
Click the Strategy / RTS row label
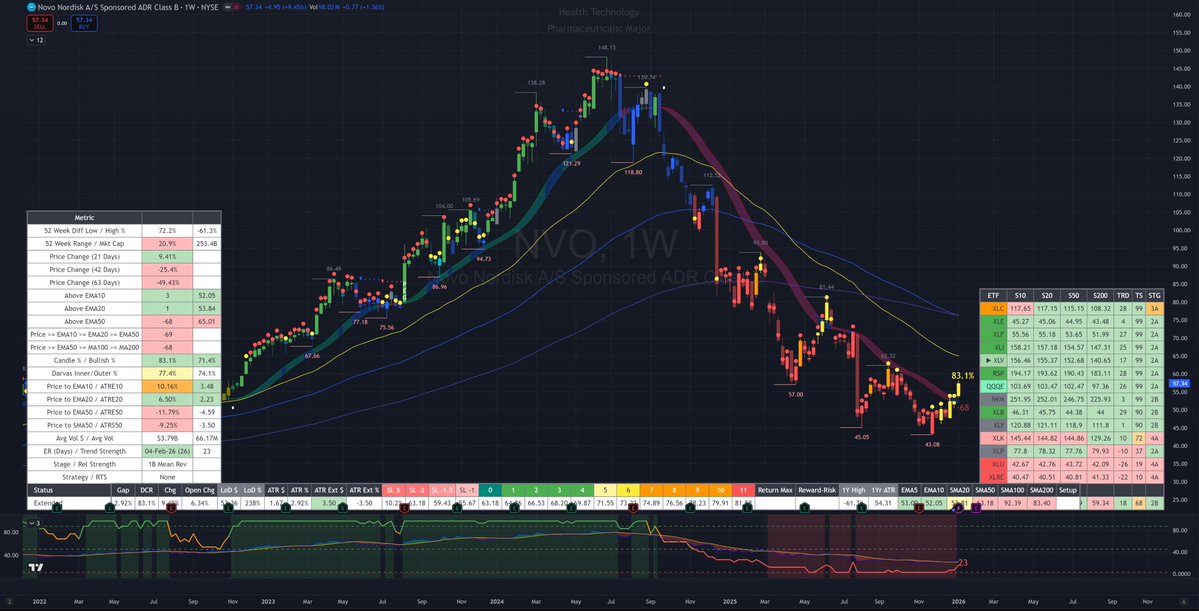tap(84, 476)
